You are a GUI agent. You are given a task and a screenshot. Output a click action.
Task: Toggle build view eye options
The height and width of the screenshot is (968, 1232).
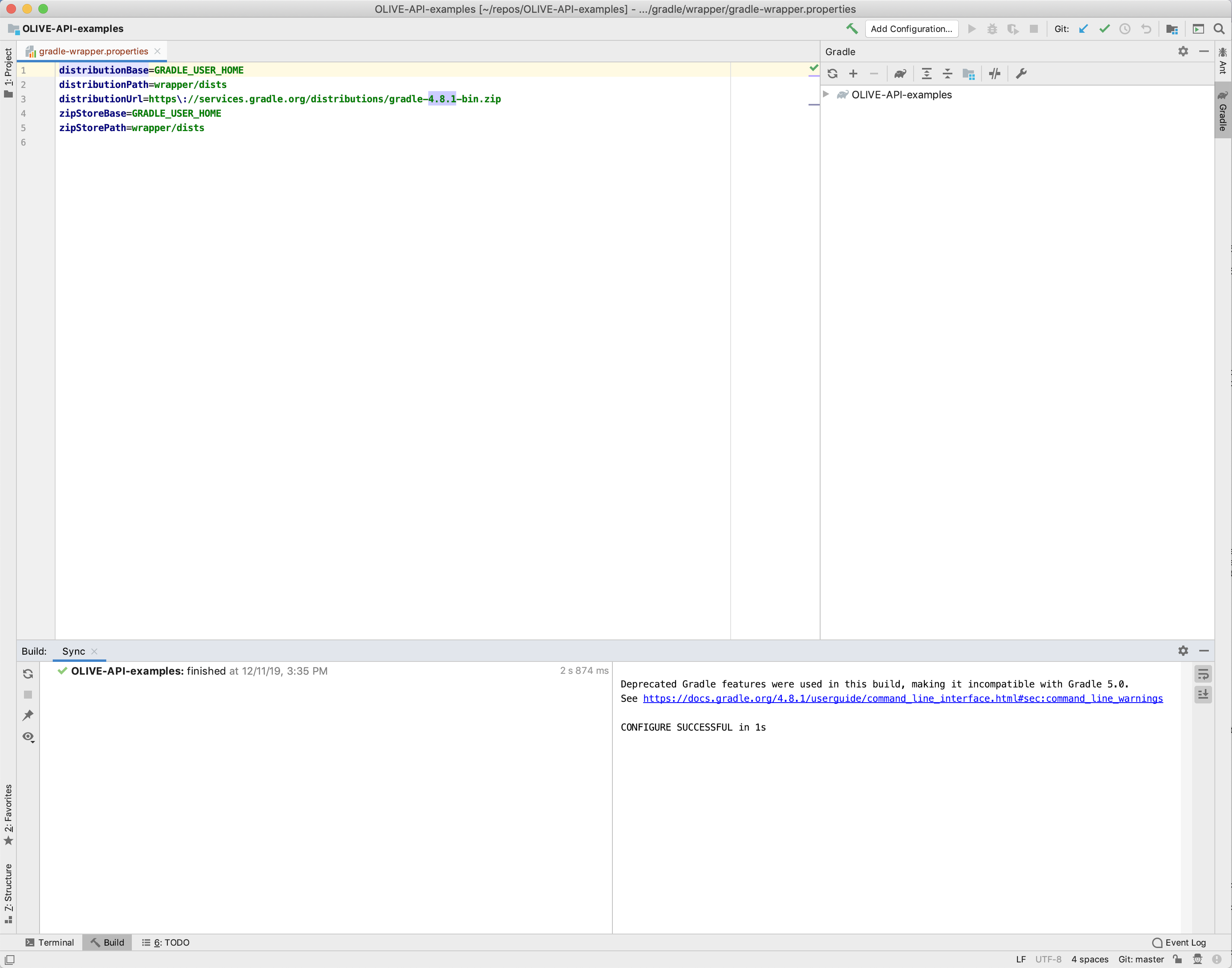28,736
